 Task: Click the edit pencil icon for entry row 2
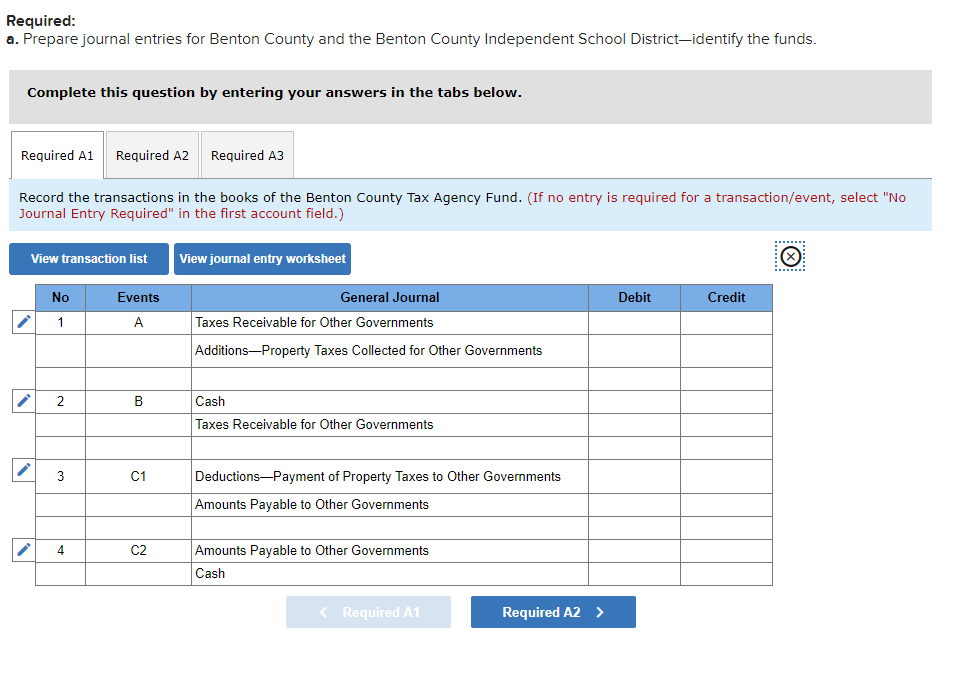click(22, 401)
